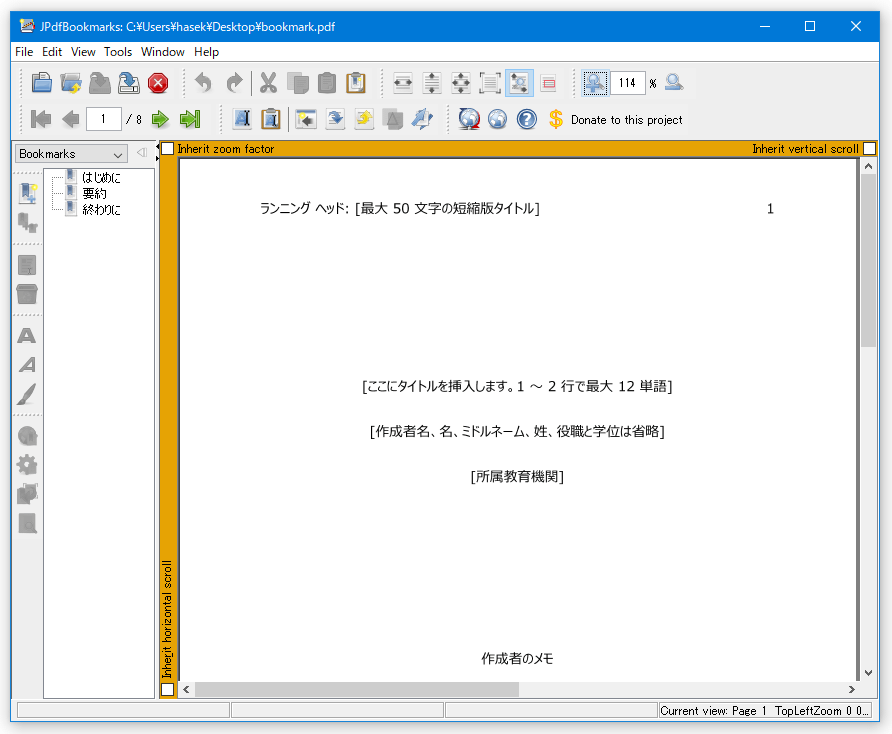Screen dimensions: 892x734
Task: Select the 終わりに bookmark
Action: click(x=101, y=209)
